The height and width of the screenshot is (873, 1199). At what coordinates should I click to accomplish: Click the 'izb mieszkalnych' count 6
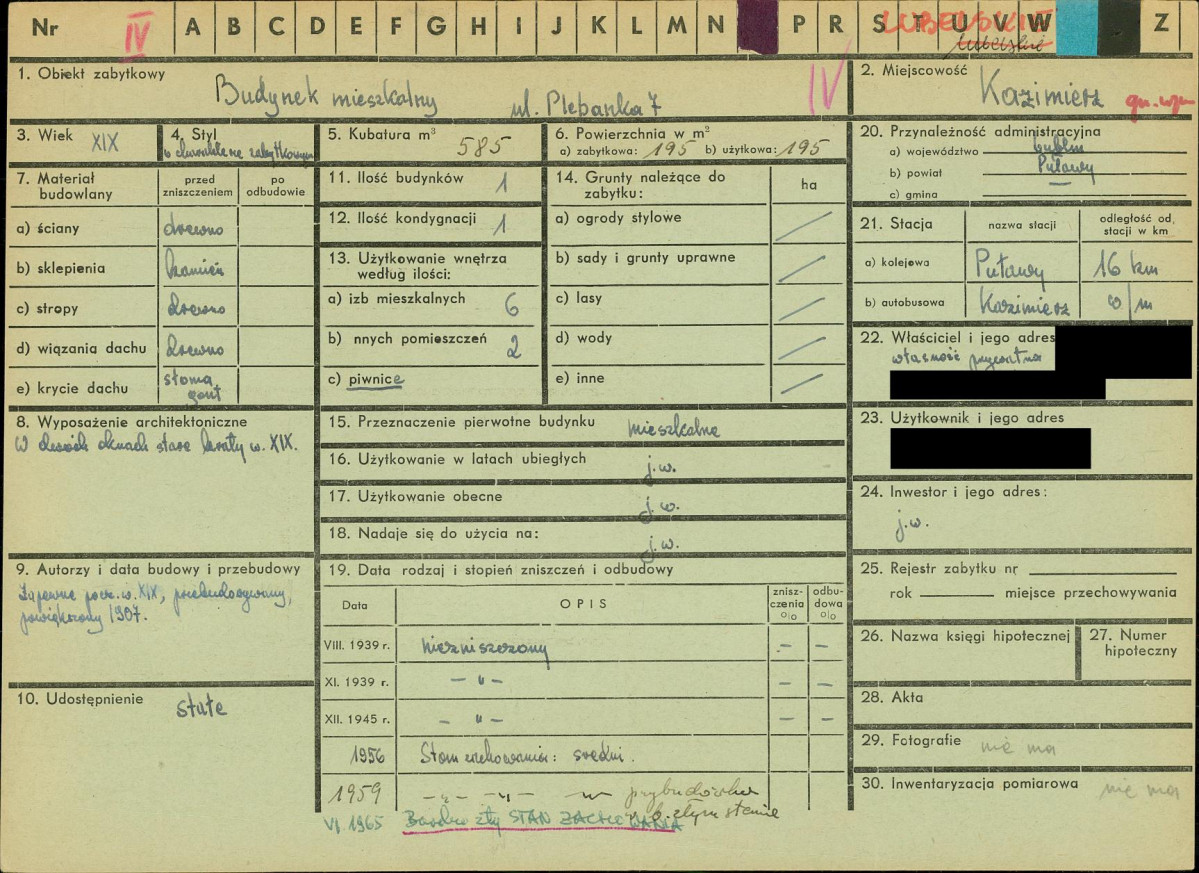[x=511, y=306]
